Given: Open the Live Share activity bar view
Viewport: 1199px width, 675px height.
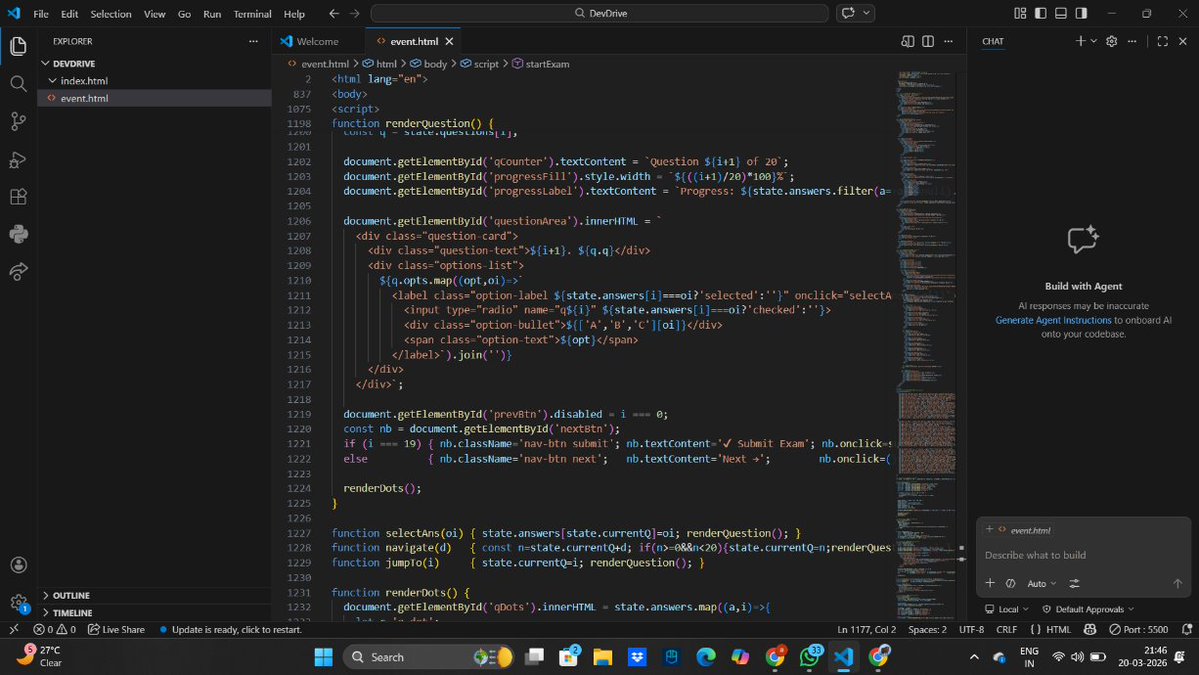Looking at the screenshot, I should (18, 271).
